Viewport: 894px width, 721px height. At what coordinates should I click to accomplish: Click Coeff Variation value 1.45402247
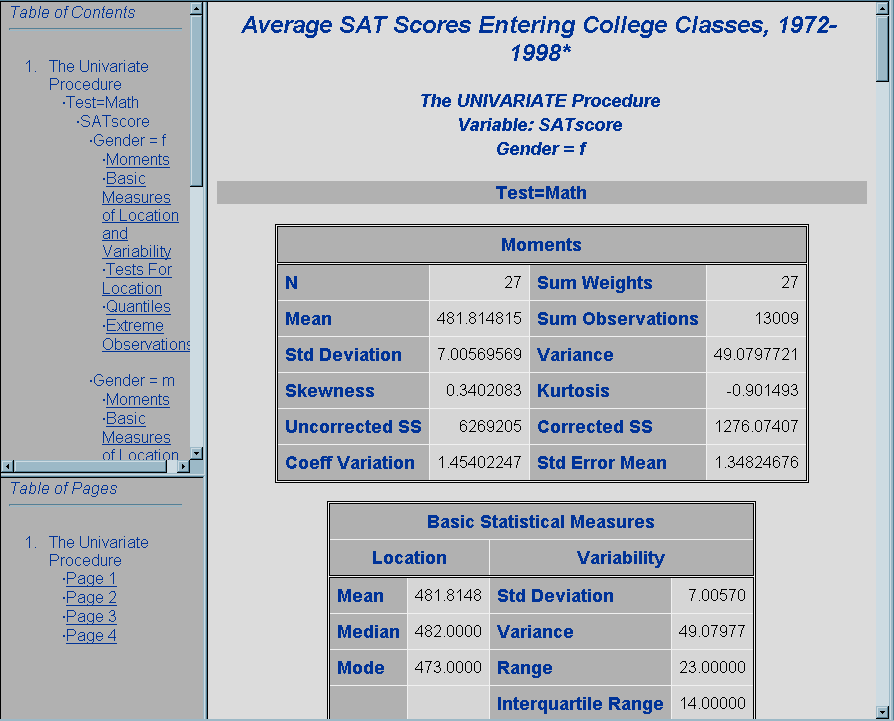click(479, 462)
